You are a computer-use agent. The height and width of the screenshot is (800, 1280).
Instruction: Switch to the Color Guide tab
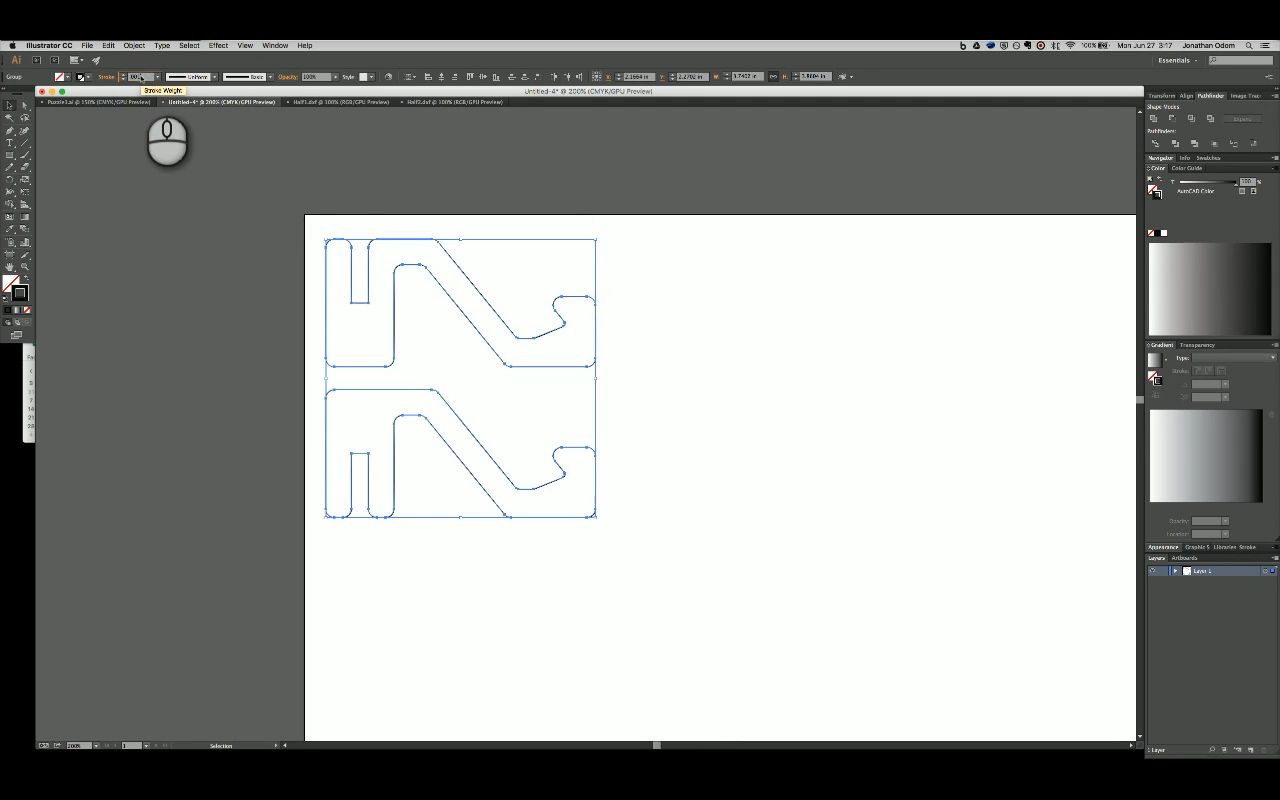tap(1187, 168)
